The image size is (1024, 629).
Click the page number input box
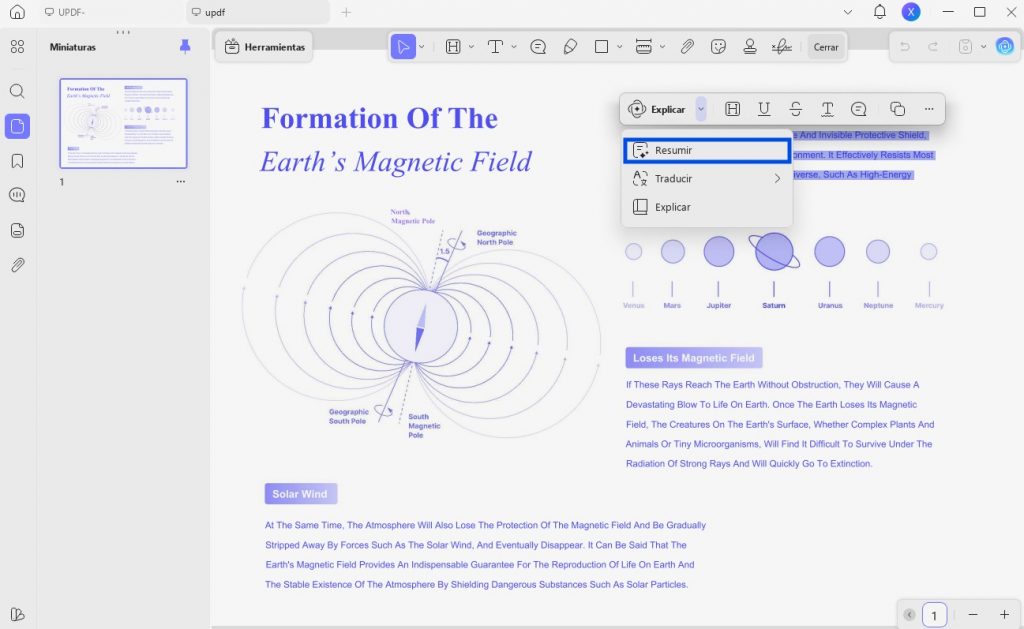pos(934,615)
